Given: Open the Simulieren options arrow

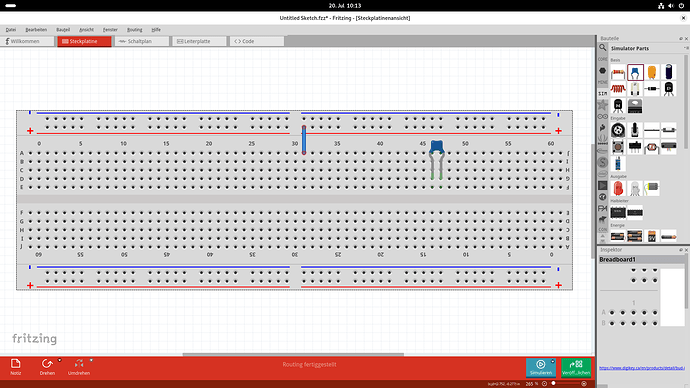Looking at the screenshot, I should [553, 361].
